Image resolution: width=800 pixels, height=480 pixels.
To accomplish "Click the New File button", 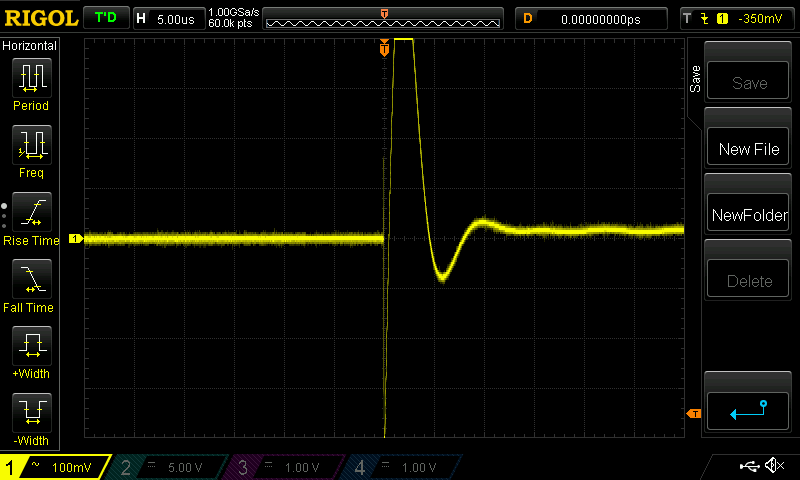I will pyautogui.click(x=748, y=146).
